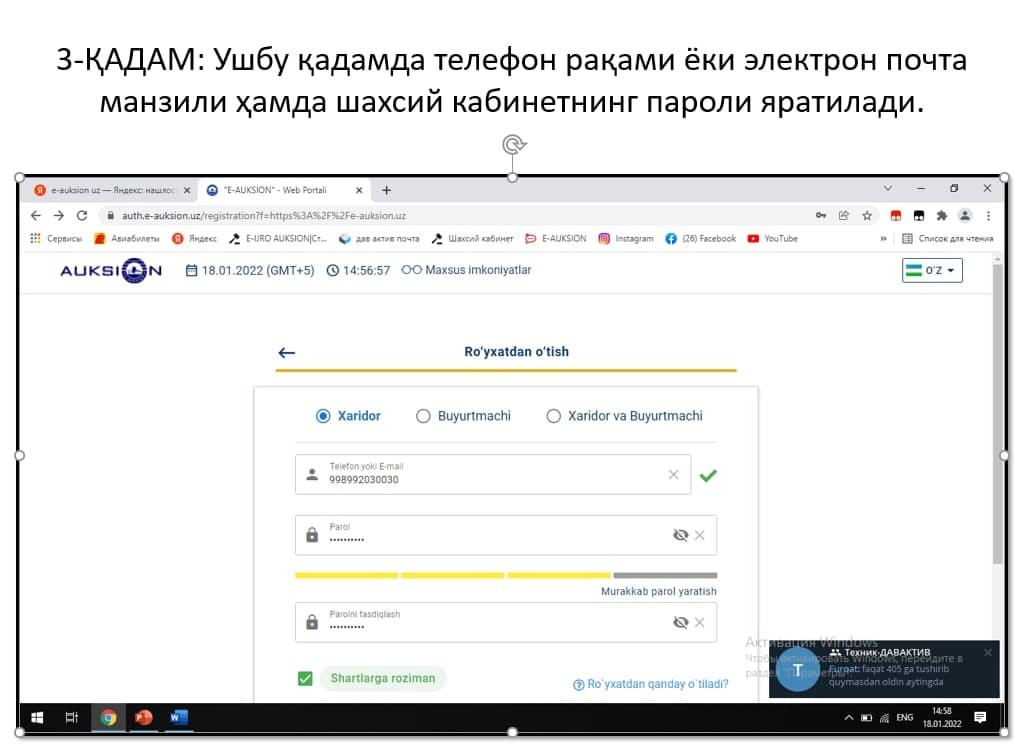1014x751 pixels.
Task: Clear the Parol field with X
Action: (x=700, y=535)
